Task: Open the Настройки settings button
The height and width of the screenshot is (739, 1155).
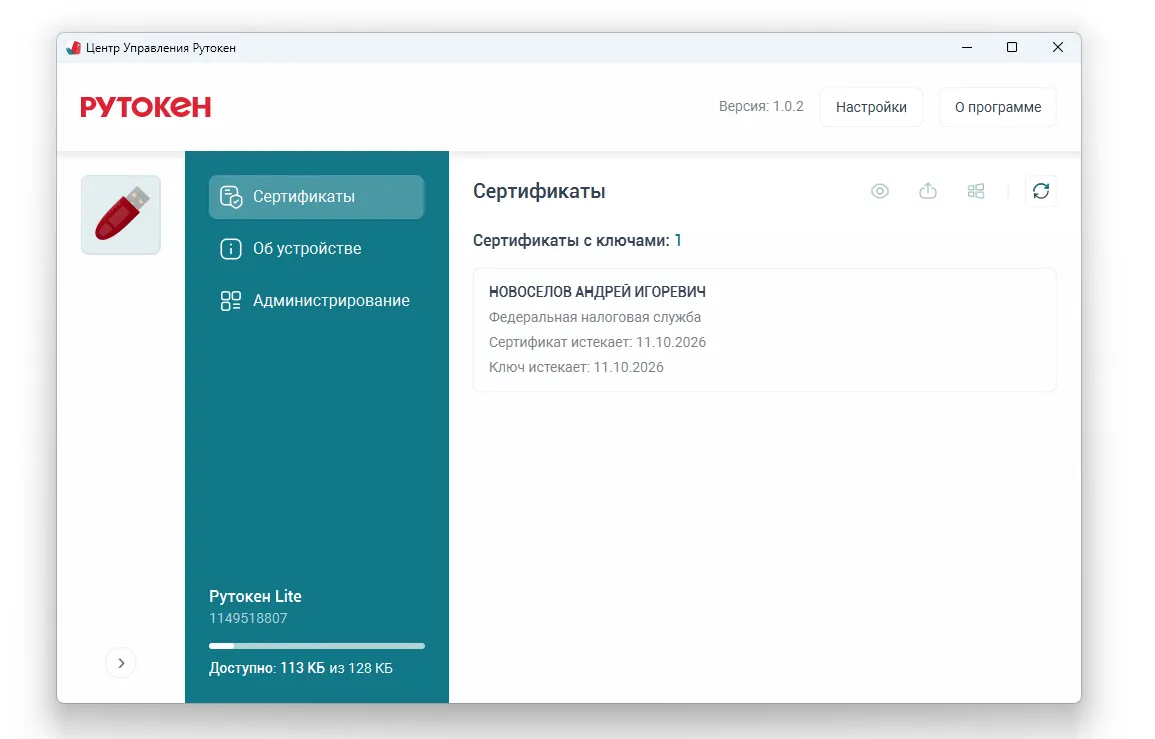Action: (871, 107)
